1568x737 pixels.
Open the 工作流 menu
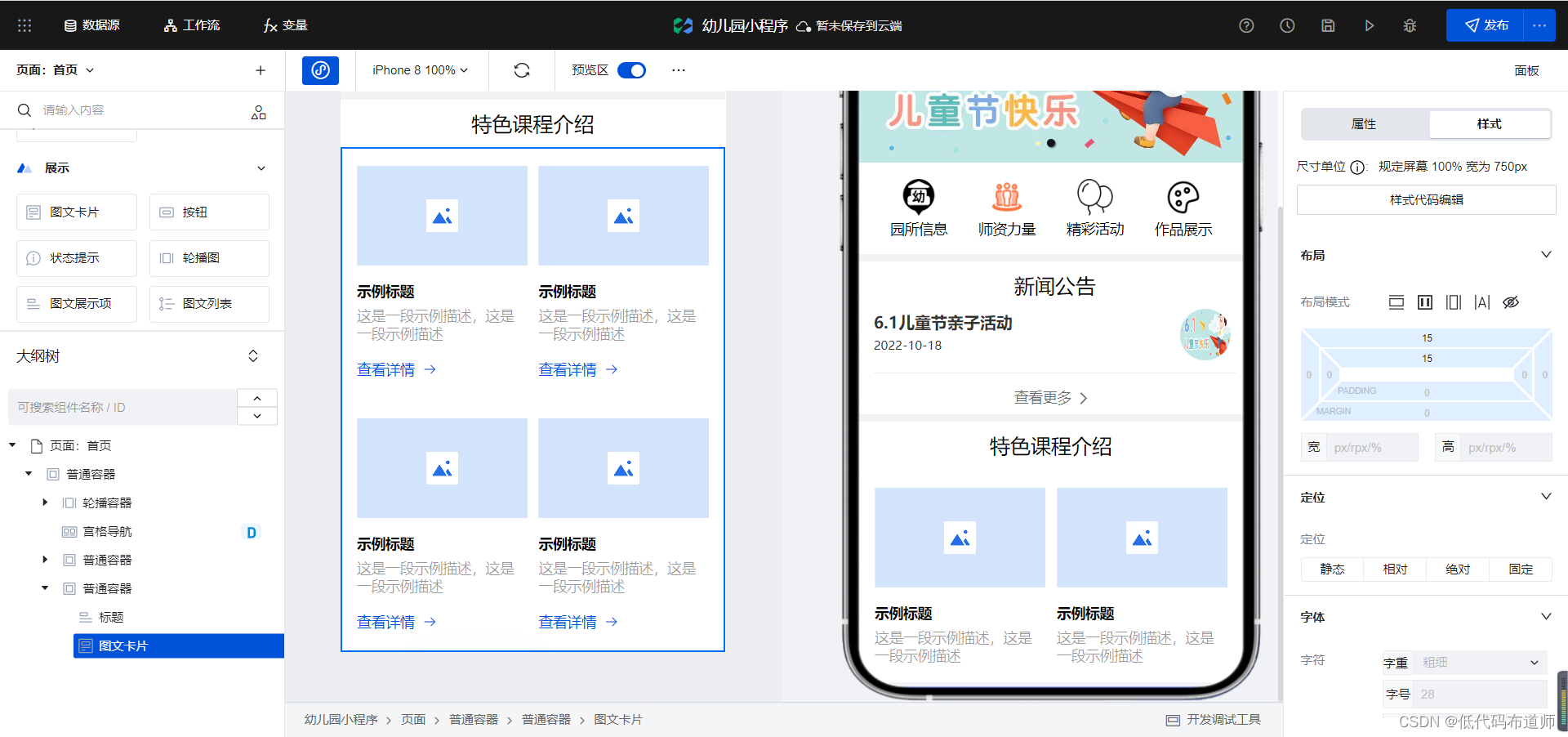coord(192,25)
